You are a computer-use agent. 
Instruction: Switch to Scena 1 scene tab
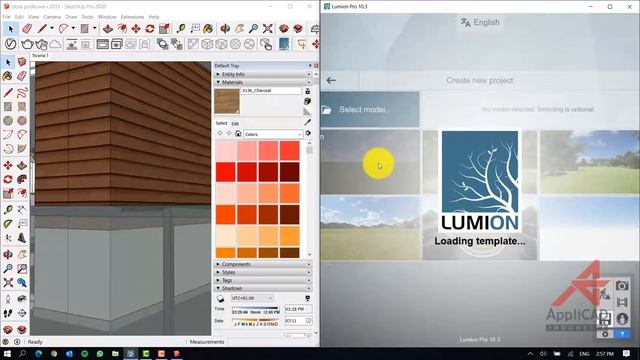[x=40, y=56]
